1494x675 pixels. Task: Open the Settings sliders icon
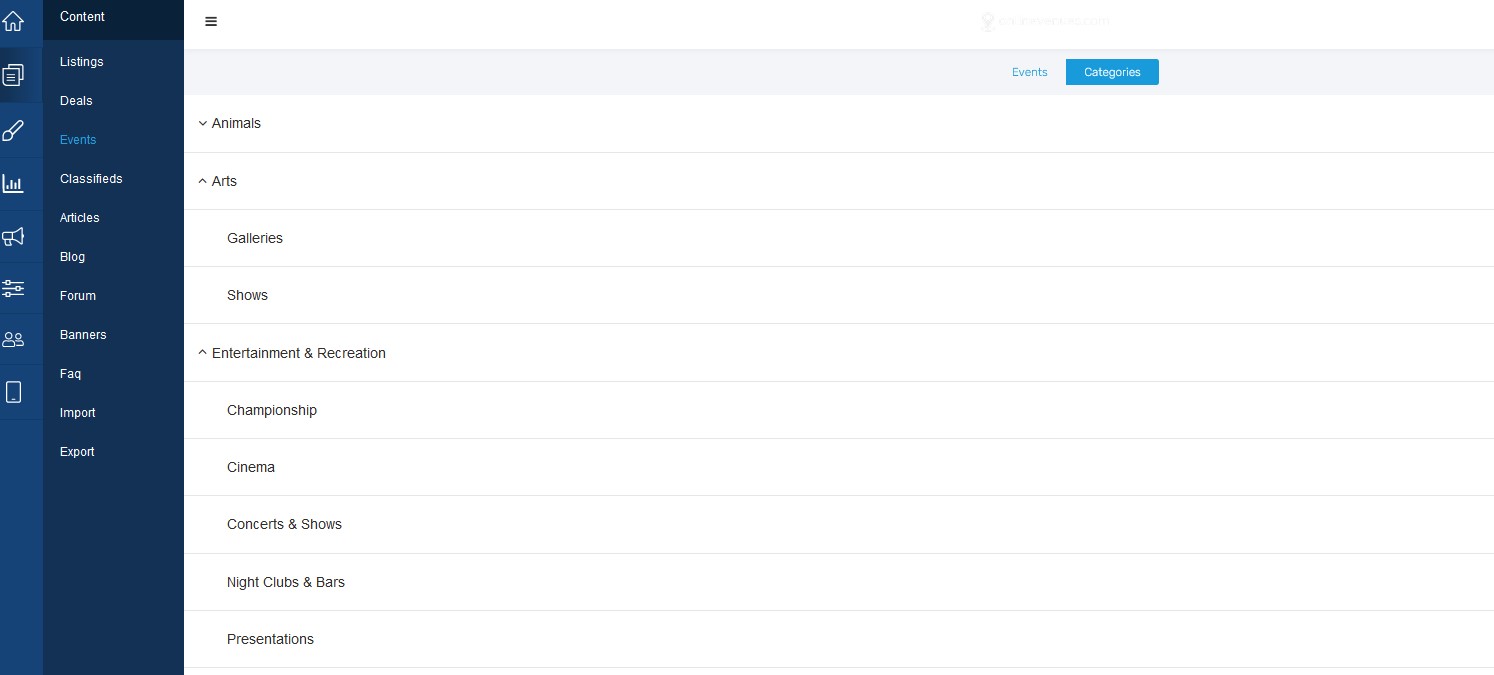tap(13, 288)
